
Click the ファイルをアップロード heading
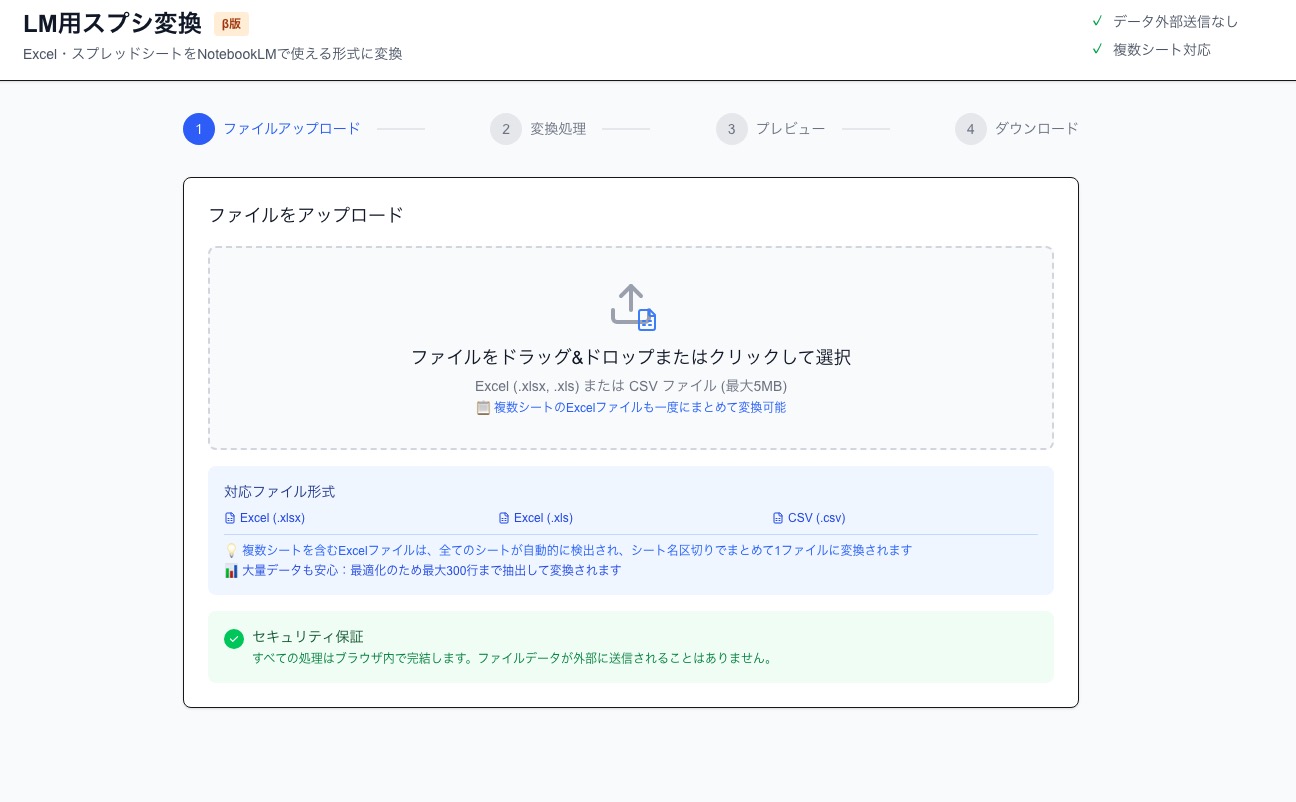pos(306,215)
